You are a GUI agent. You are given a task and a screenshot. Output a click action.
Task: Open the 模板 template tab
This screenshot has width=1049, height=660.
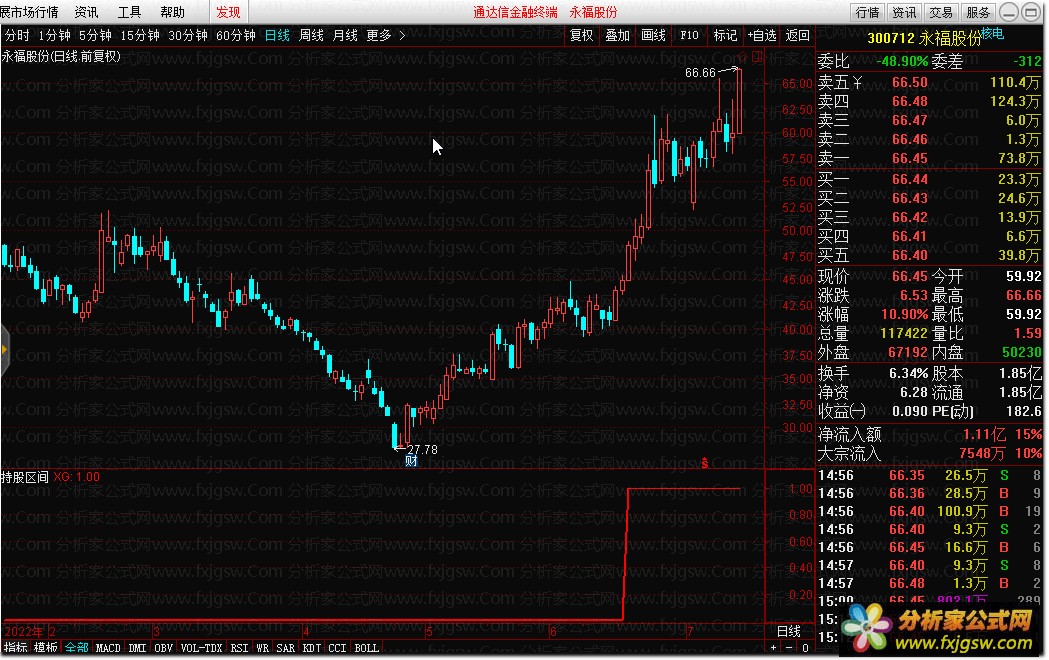click(x=46, y=647)
